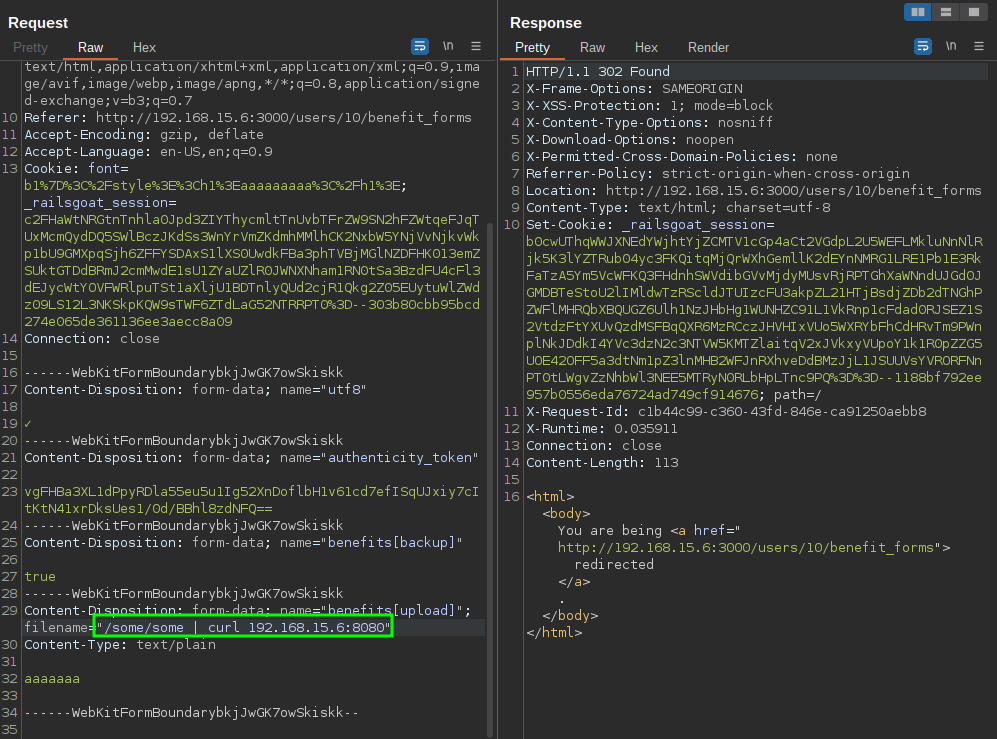997x739 pixels.
Task: Click the Referer header line in request
Action: click(x=247, y=117)
